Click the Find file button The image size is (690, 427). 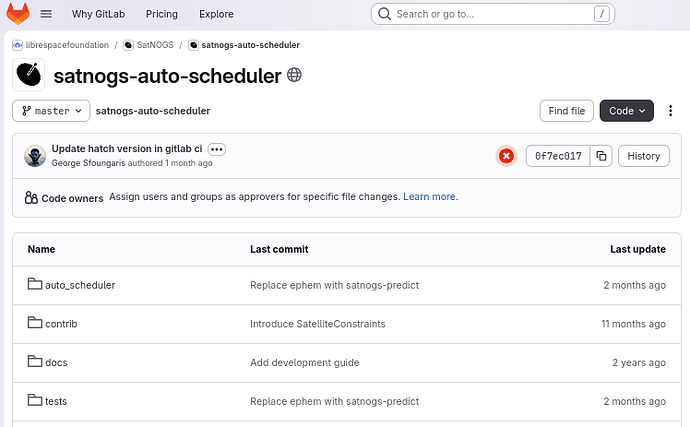[x=566, y=110]
